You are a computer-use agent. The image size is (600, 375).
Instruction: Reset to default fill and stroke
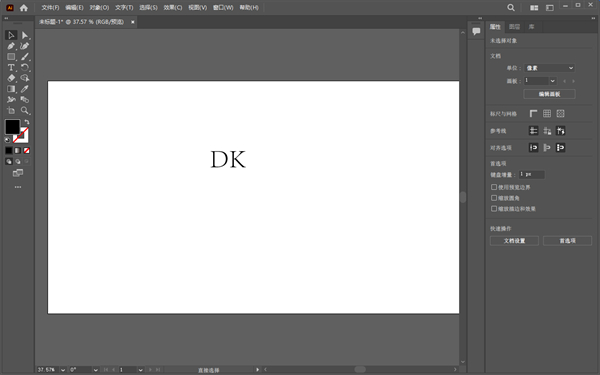pos(7,140)
